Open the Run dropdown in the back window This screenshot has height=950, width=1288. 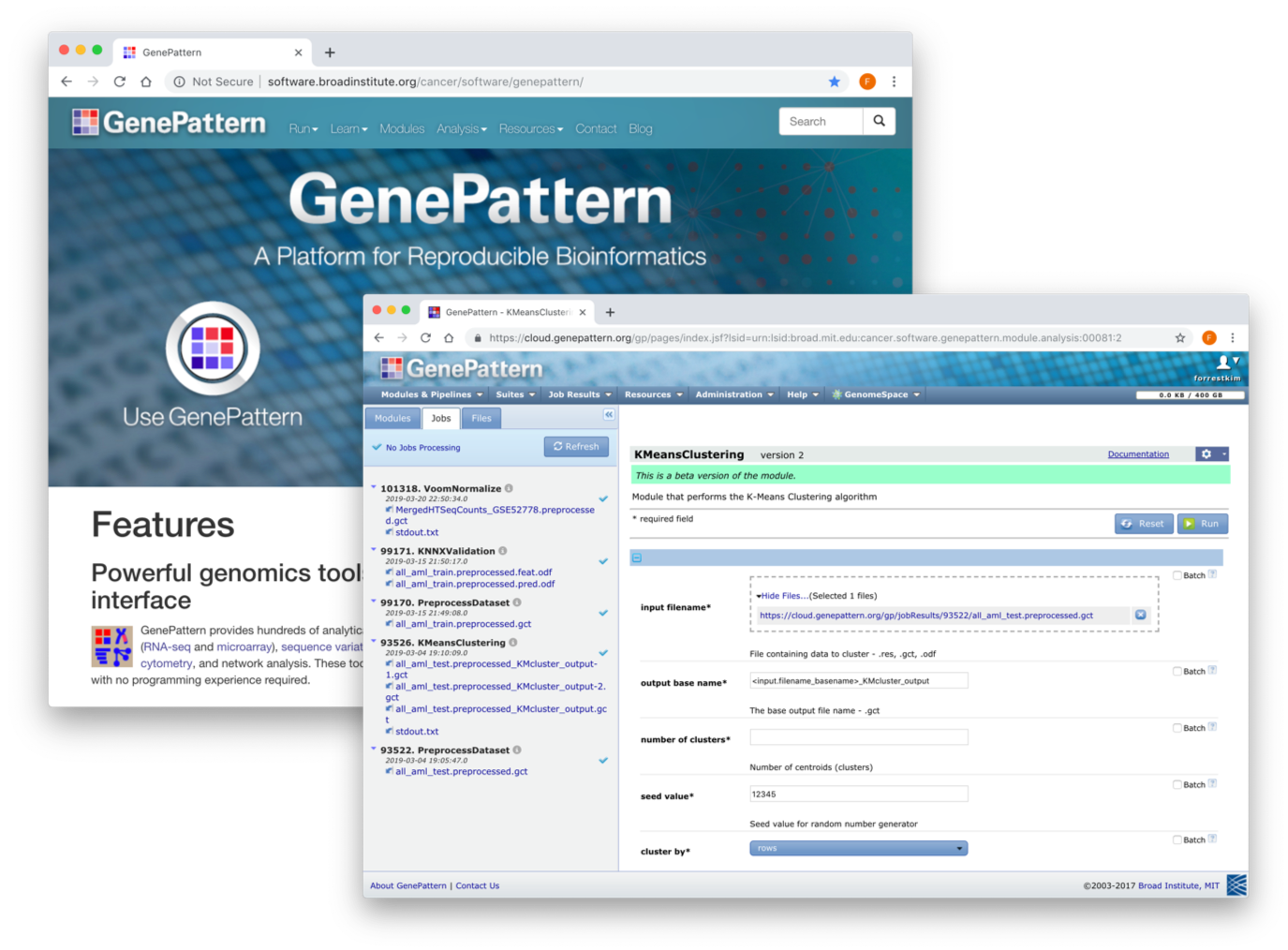click(x=303, y=128)
